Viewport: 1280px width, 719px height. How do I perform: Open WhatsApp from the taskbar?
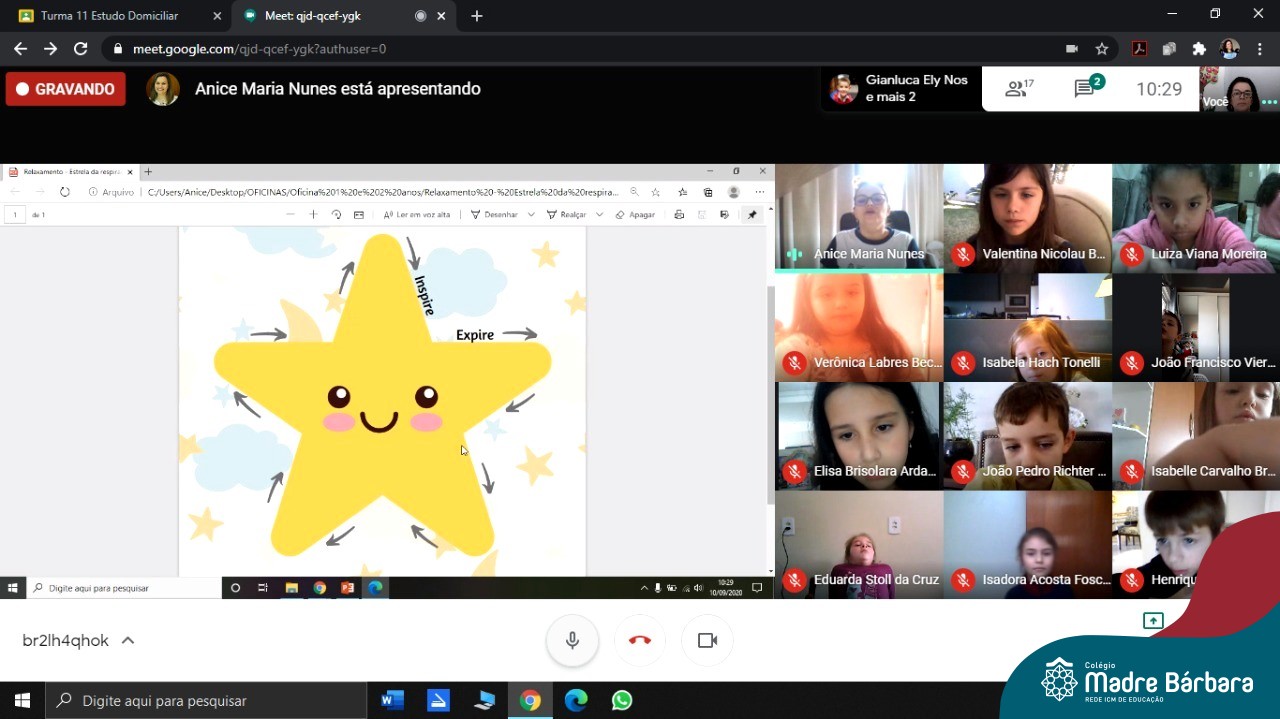tap(622, 701)
